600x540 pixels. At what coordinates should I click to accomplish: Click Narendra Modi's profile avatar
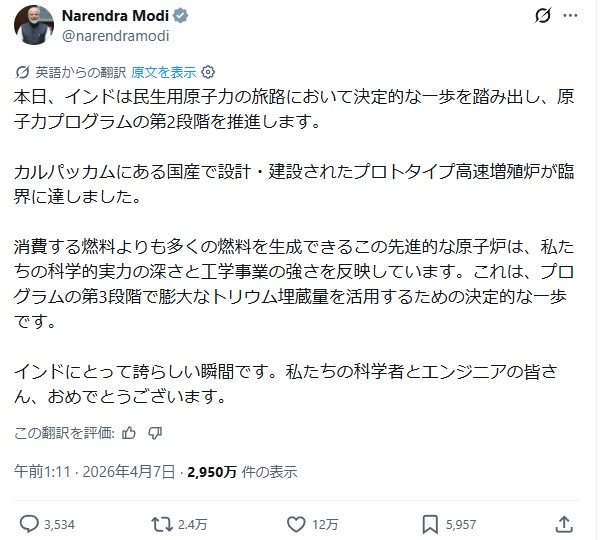[34, 26]
